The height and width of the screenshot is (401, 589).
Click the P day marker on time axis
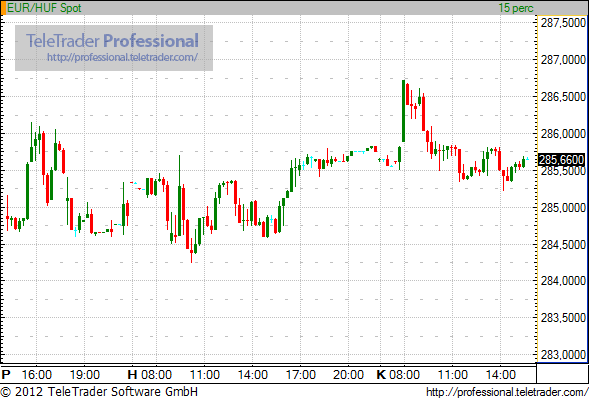pyautogui.click(x=6, y=375)
